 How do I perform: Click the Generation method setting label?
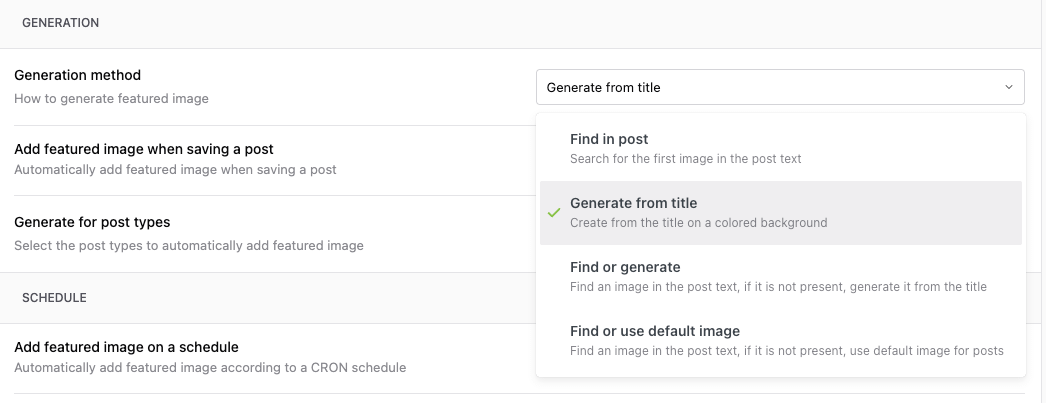click(77, 75)
